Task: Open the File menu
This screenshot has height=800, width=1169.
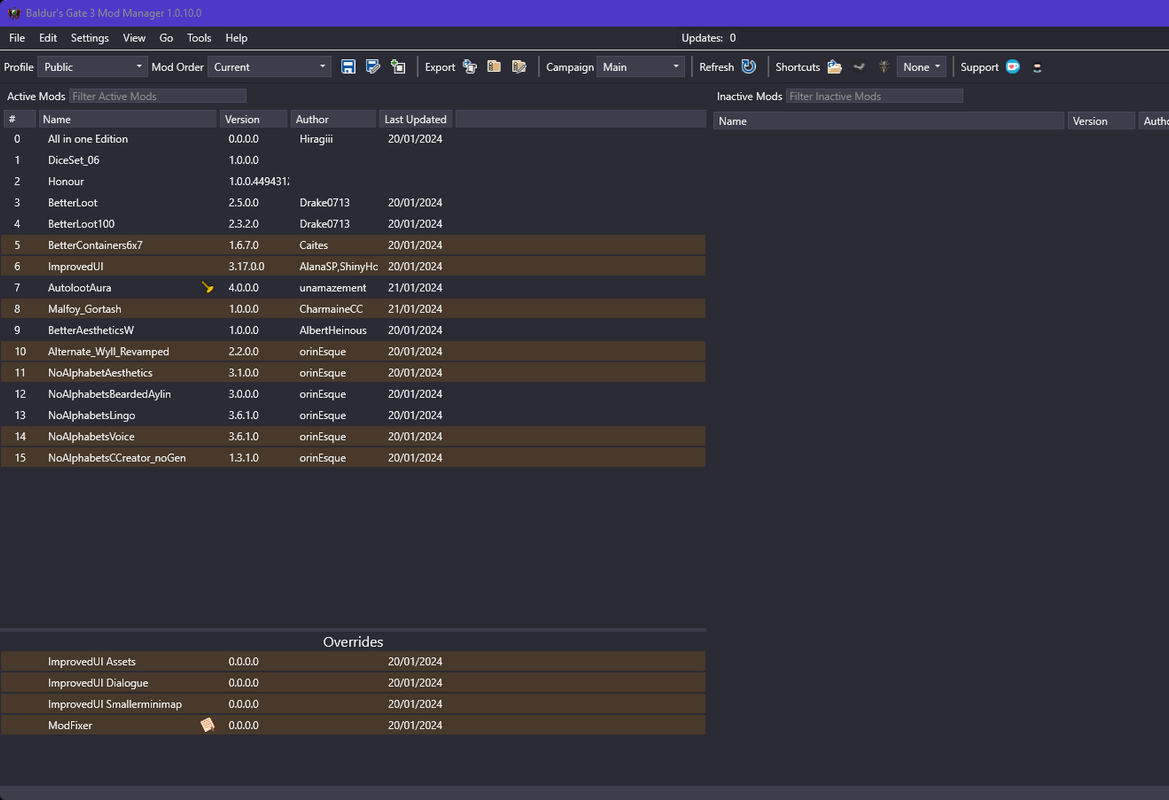Action: [x=17, y=38]
